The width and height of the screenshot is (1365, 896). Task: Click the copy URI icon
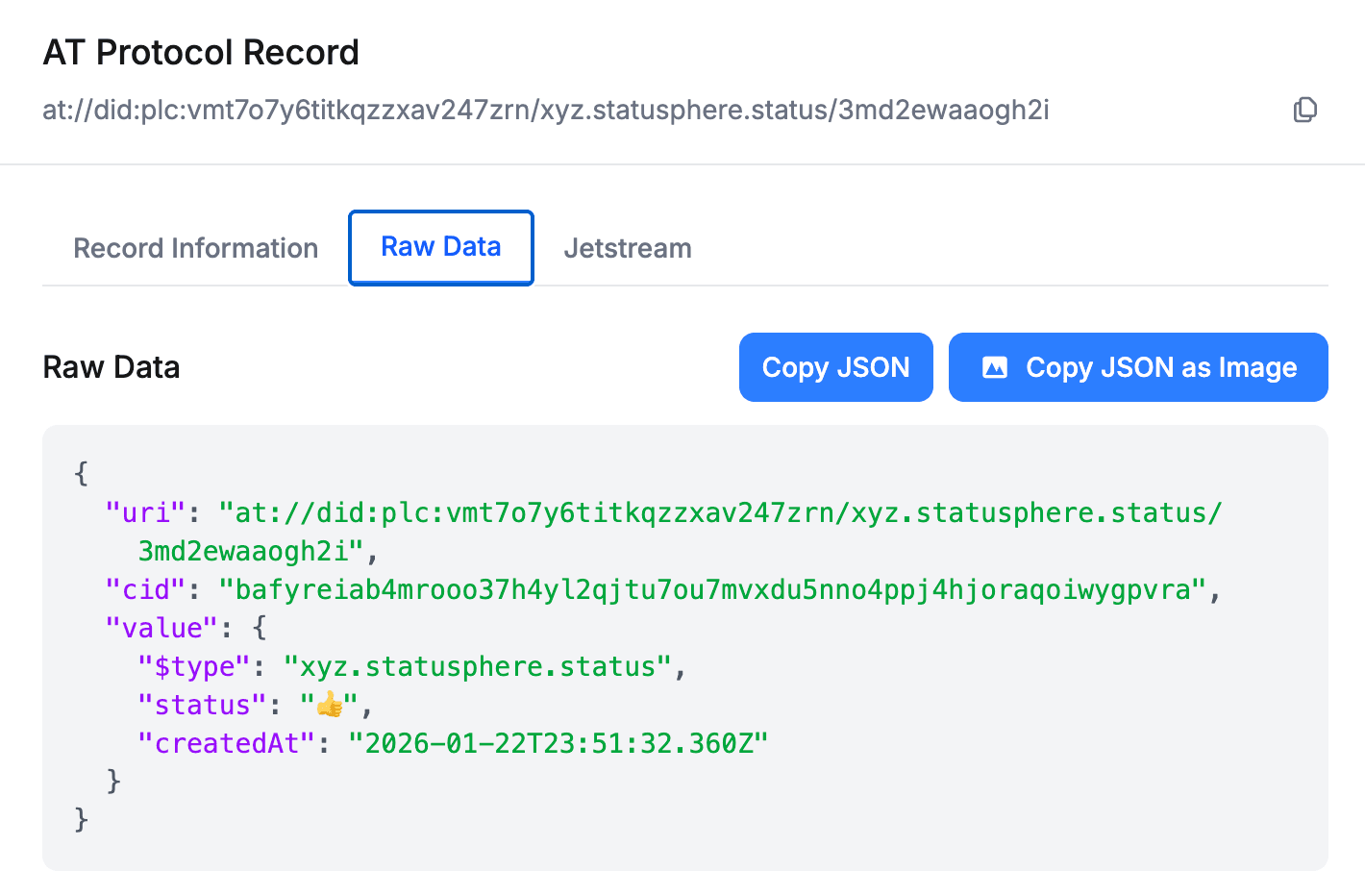[x=1304, y=111]
